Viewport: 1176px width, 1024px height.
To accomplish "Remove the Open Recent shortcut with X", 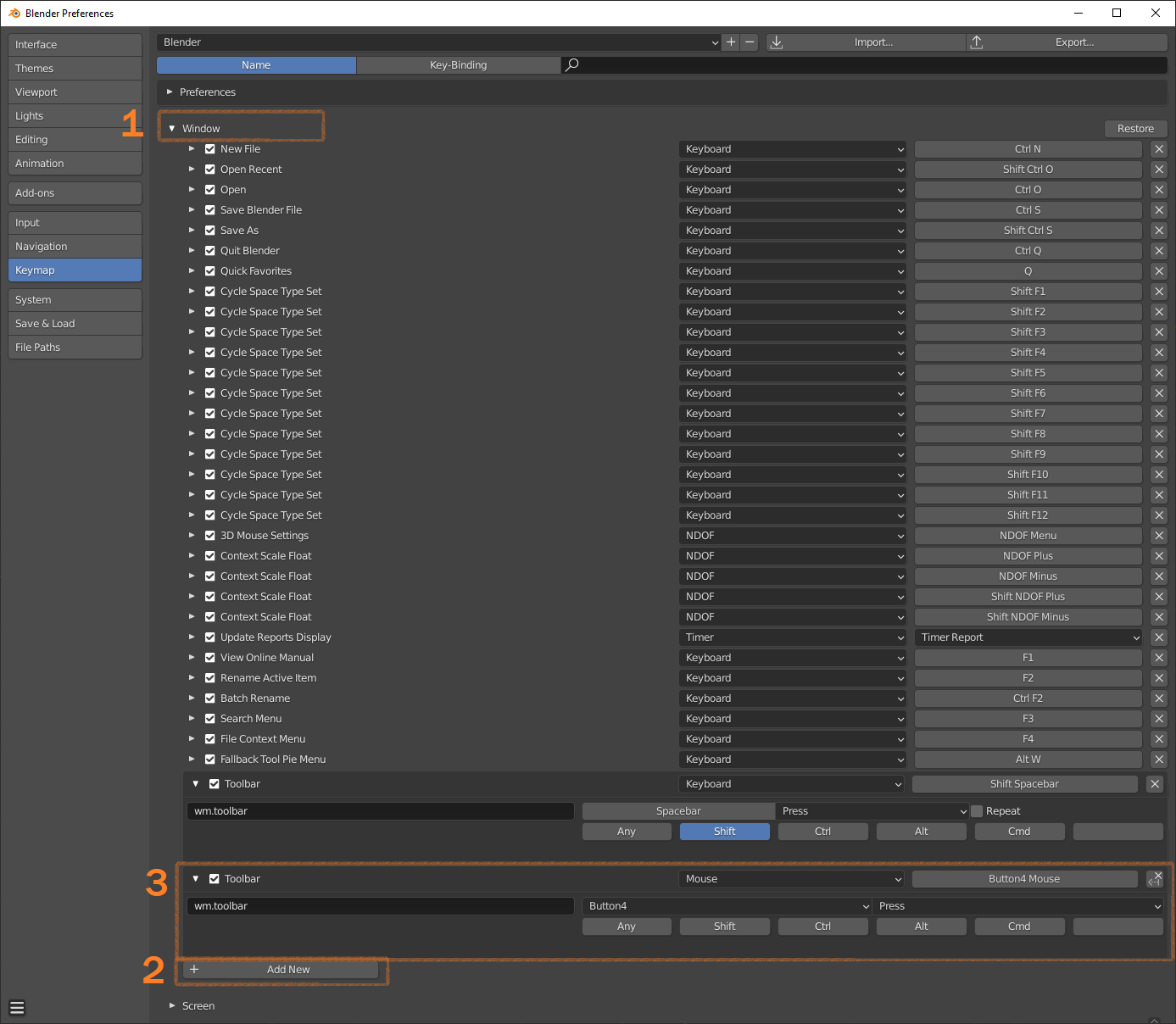I will click(1159, 170).
